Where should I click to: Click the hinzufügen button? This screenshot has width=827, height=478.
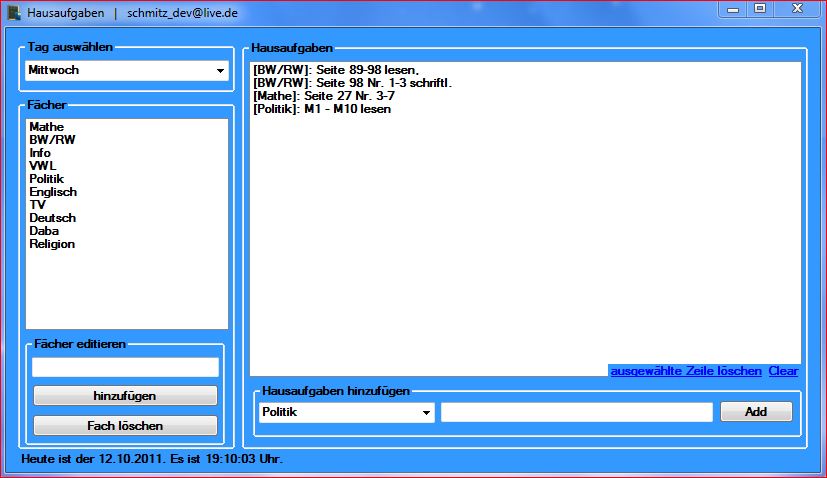coord(125,395)
